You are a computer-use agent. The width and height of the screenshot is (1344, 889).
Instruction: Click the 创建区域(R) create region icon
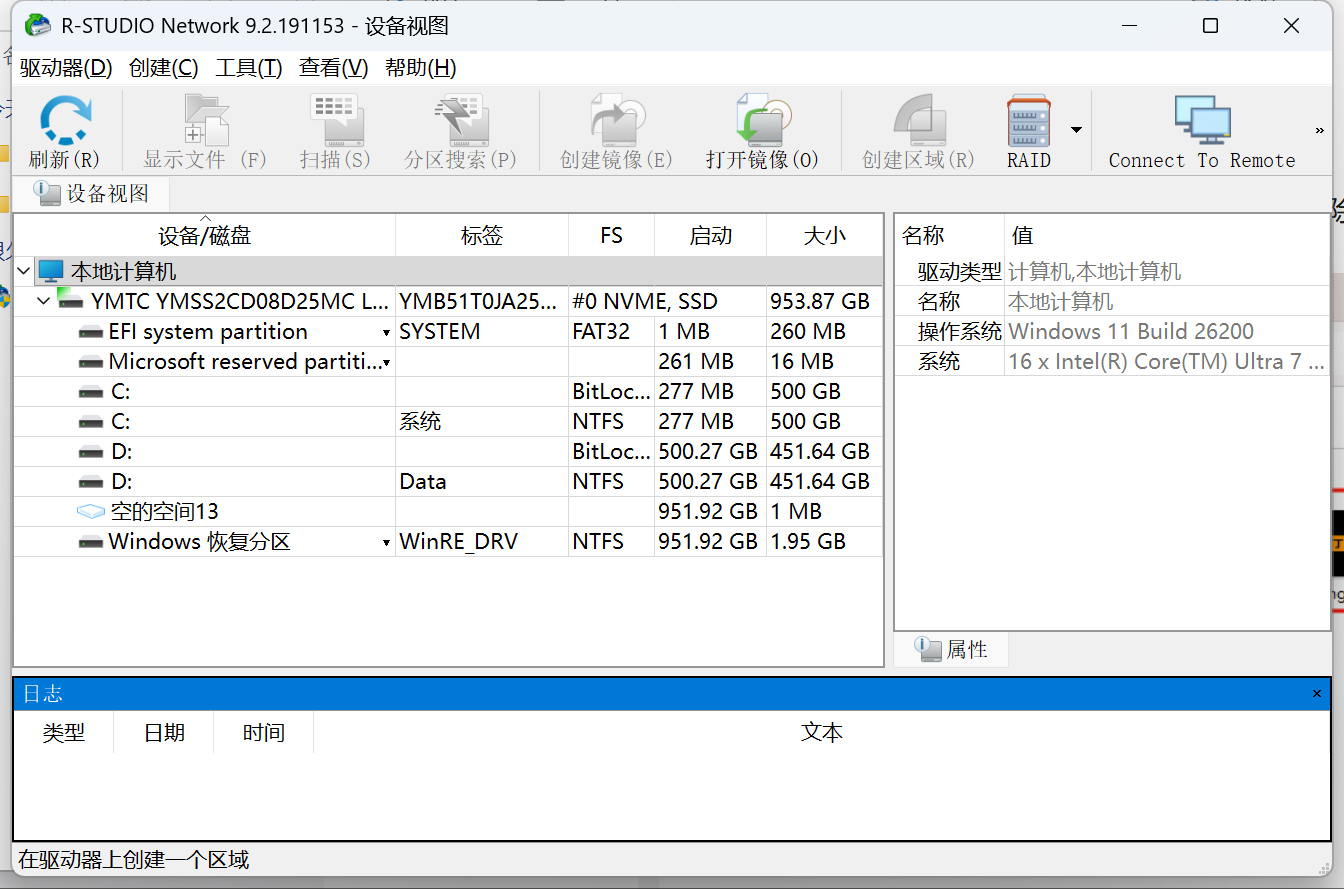[x=919, y=121]
